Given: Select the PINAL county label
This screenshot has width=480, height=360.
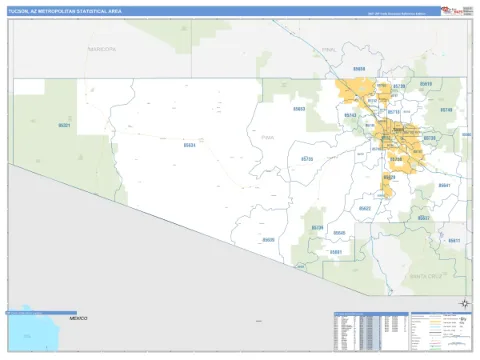Looking at the screenshot, I should (x=329, y=50).
